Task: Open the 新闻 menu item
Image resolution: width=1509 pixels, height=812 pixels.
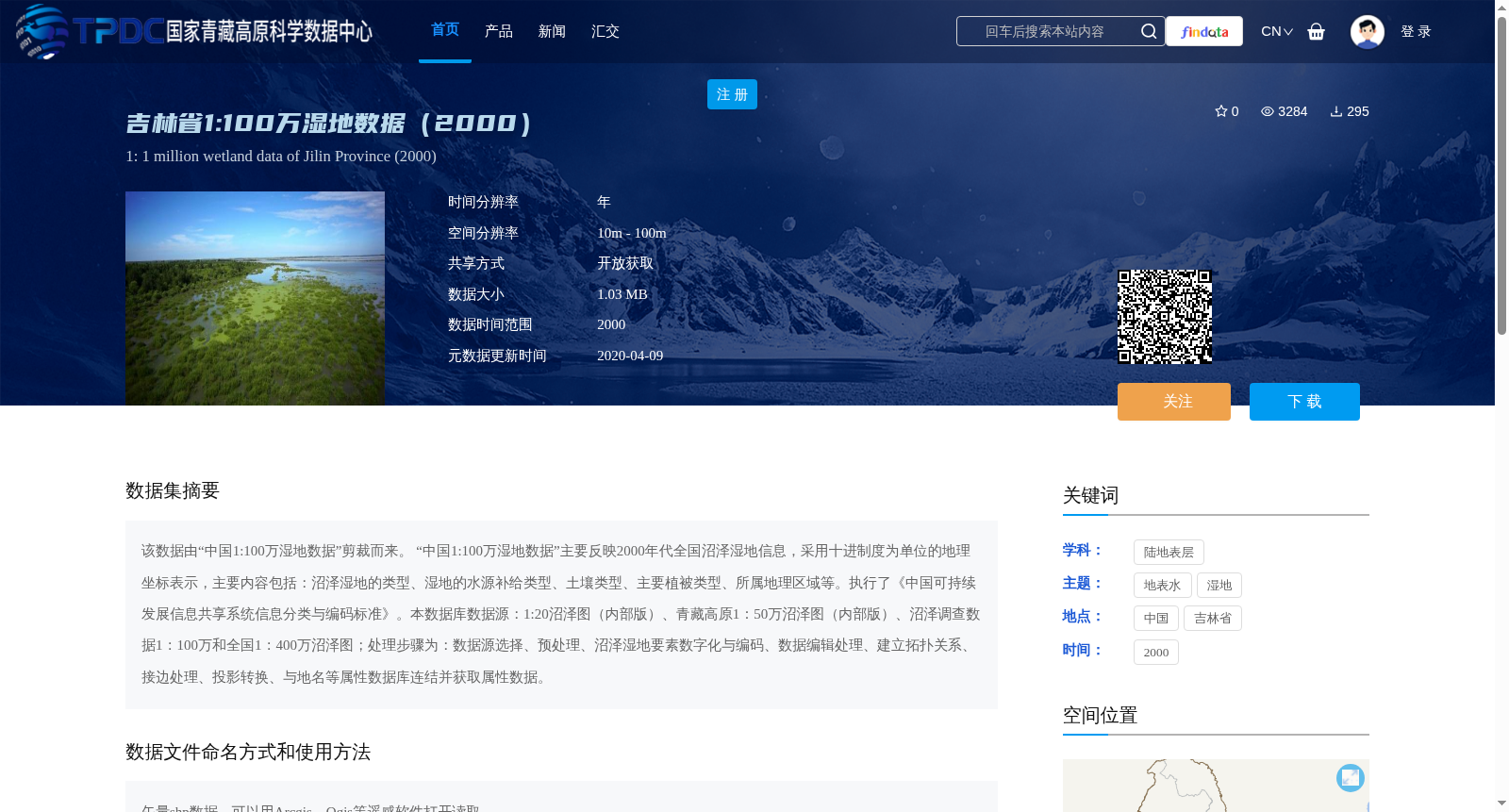Action: pos(552,31)
